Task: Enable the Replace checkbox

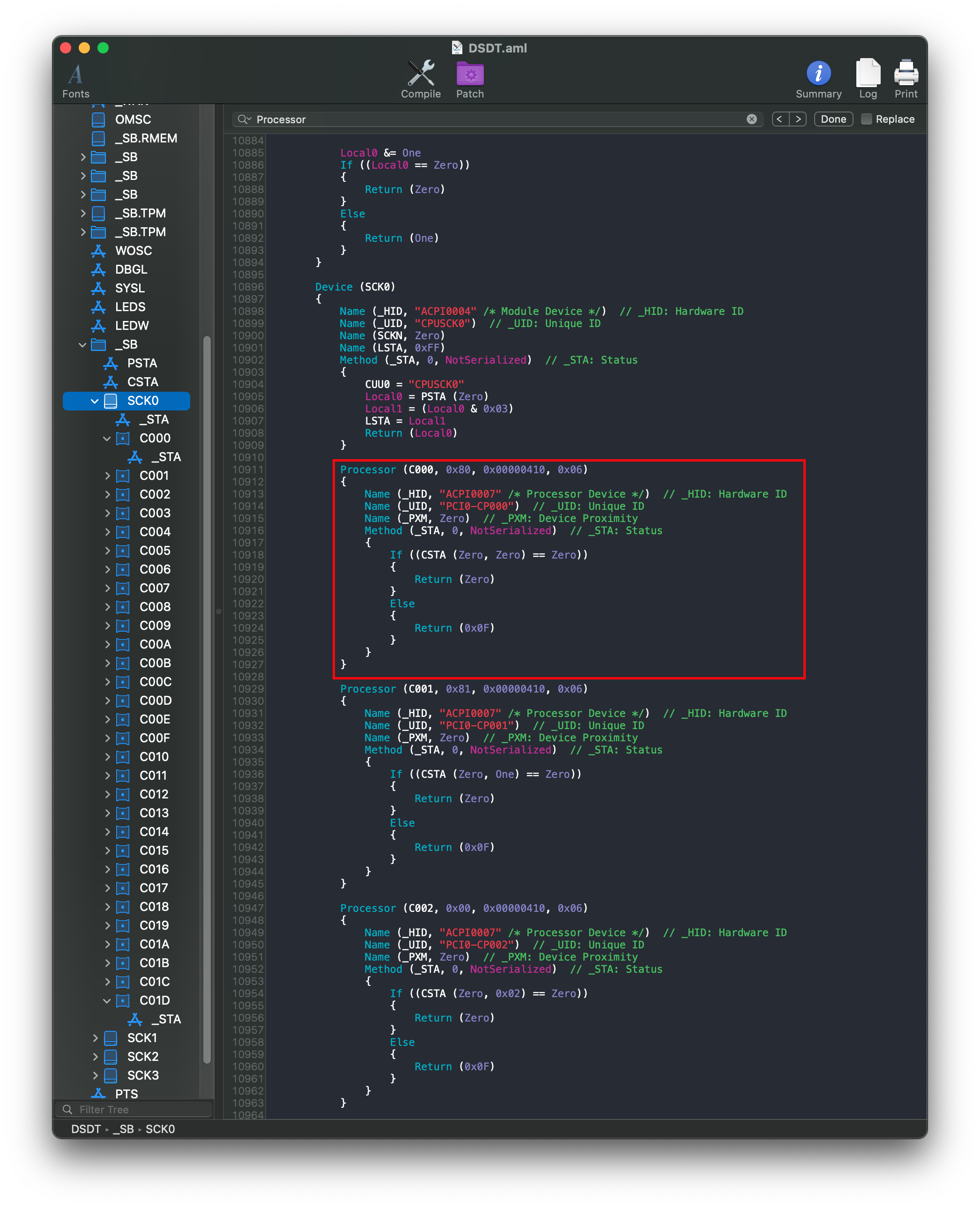Action: point(866,119)
